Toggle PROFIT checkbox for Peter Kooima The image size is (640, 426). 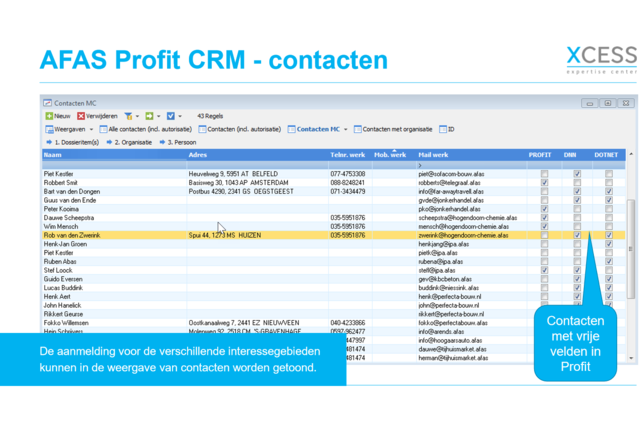[x=544, y=209]
